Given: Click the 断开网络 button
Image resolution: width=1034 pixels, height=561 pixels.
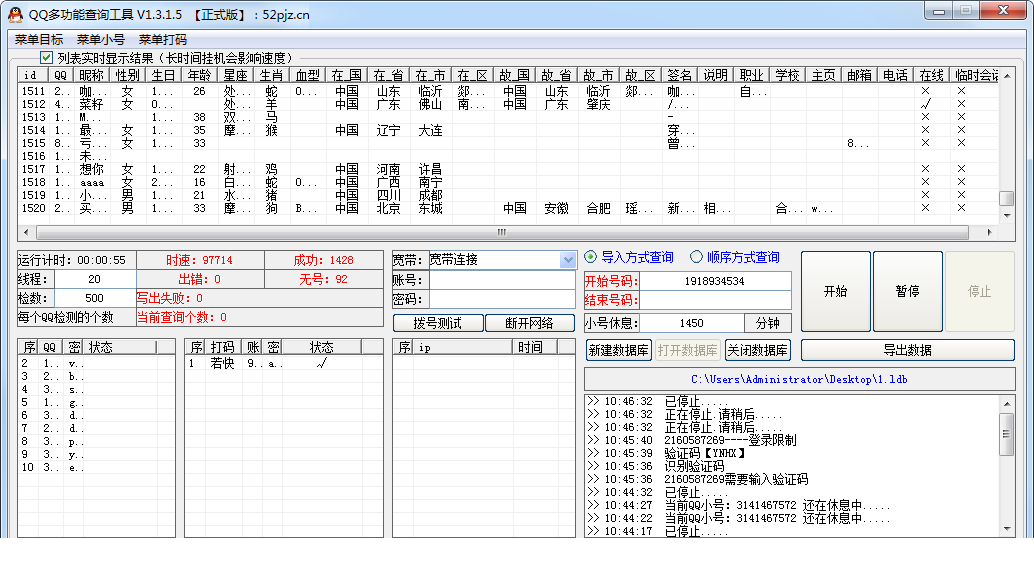Looking at the screenshot, I should tap(530, 324).
